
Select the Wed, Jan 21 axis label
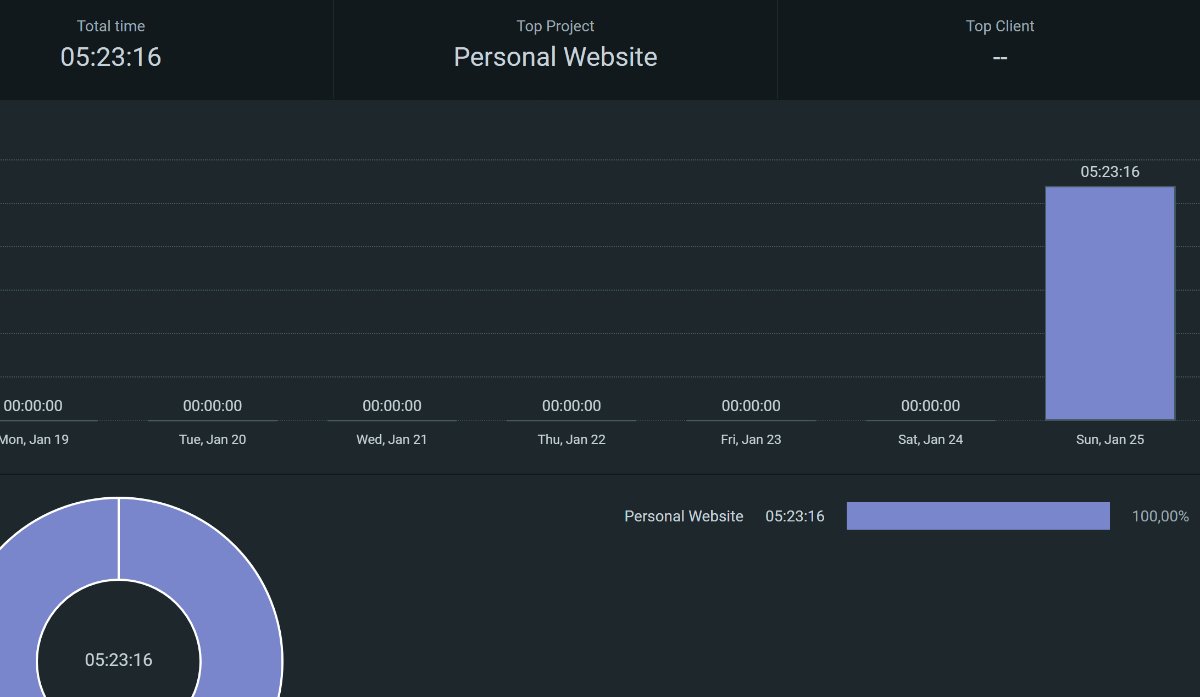(391, 440)
